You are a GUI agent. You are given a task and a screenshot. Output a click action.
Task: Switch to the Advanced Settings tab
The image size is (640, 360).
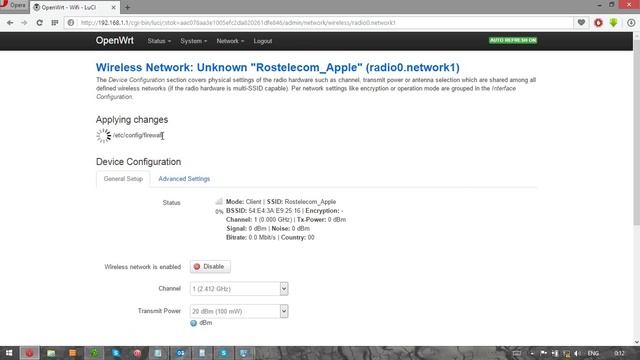(184, 179)
